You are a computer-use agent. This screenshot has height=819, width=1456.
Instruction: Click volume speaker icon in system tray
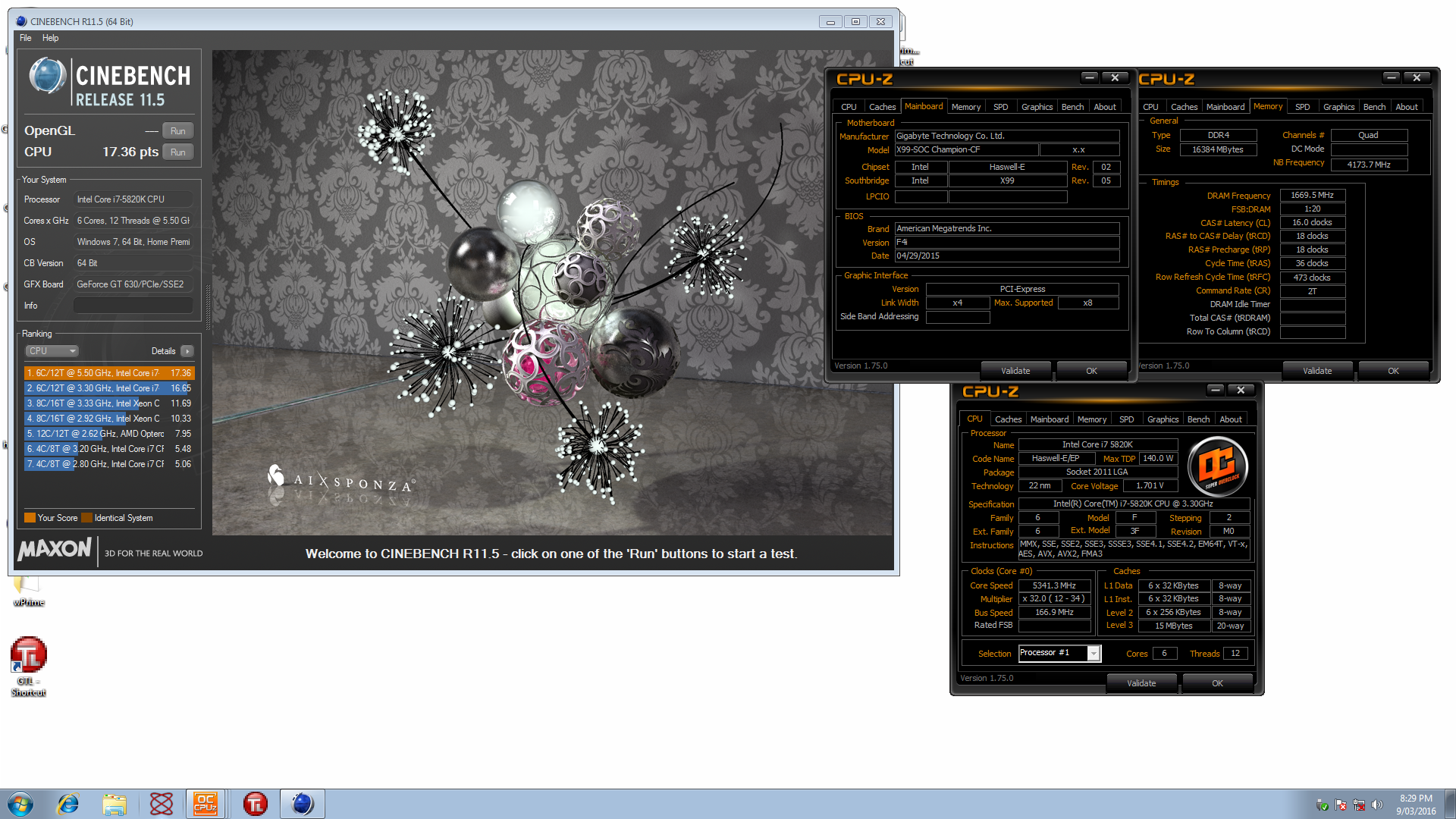[1377, 805]
